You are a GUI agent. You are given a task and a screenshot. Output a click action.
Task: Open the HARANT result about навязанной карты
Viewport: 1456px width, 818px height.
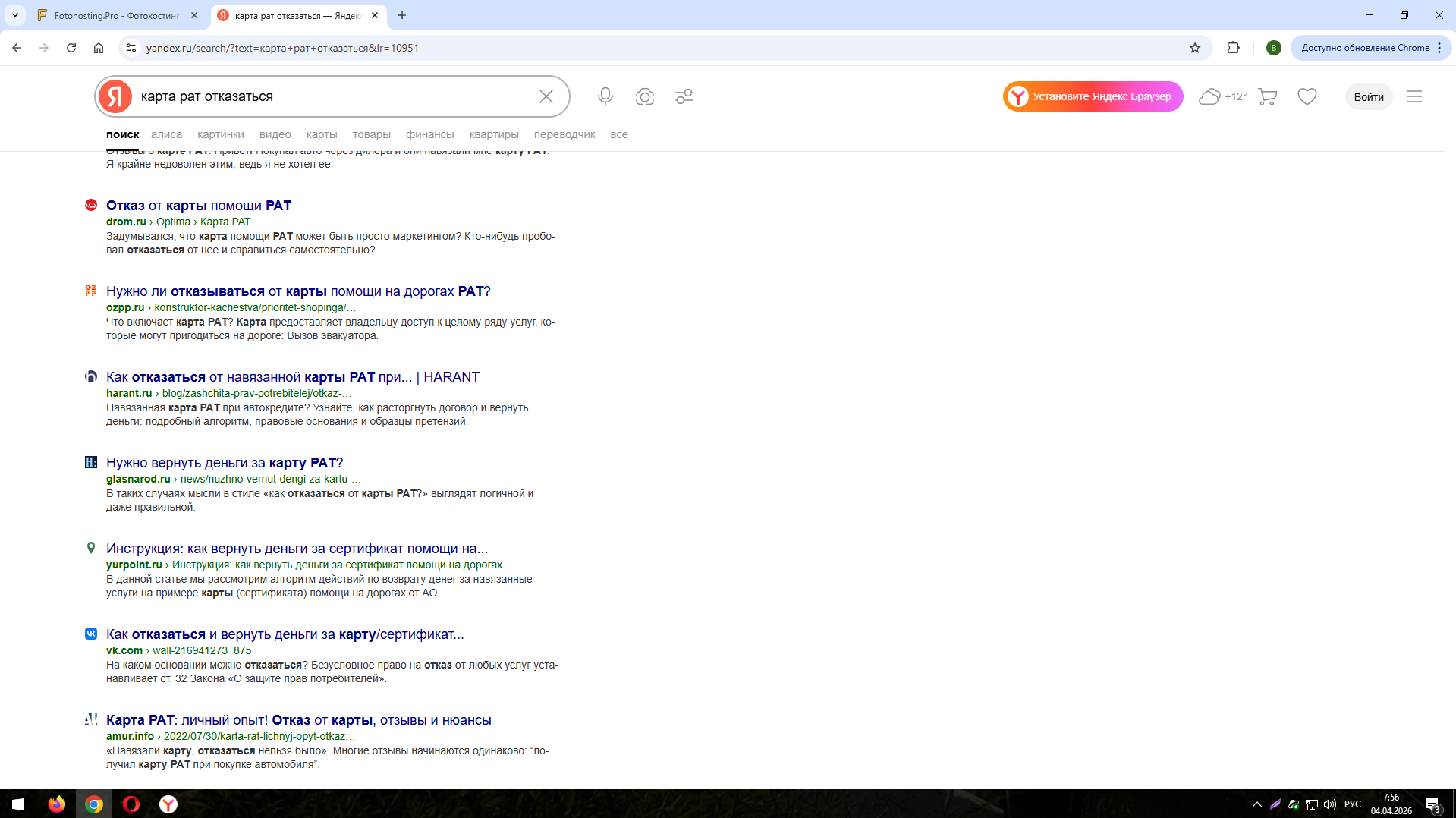293,377
